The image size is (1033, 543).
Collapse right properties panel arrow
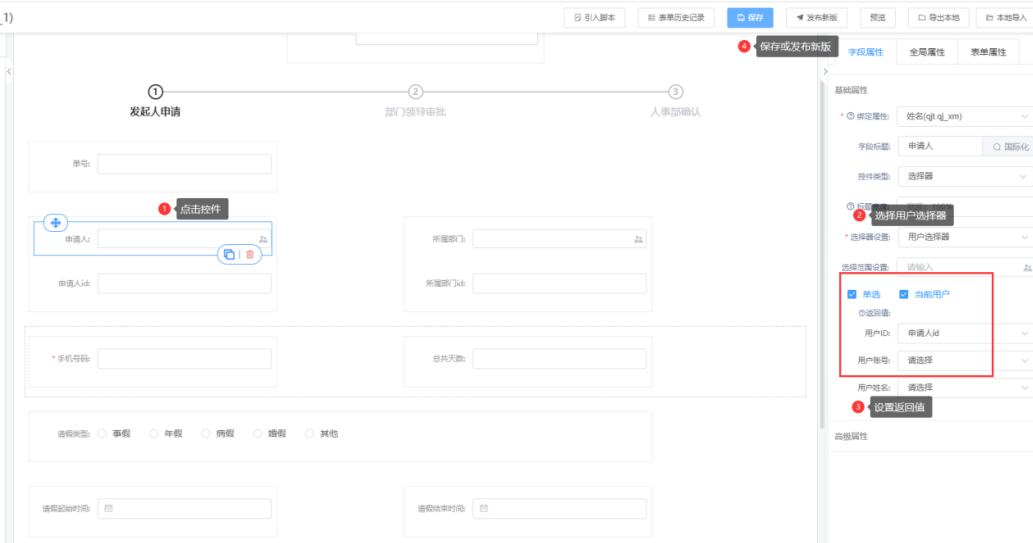click(825, 71)
